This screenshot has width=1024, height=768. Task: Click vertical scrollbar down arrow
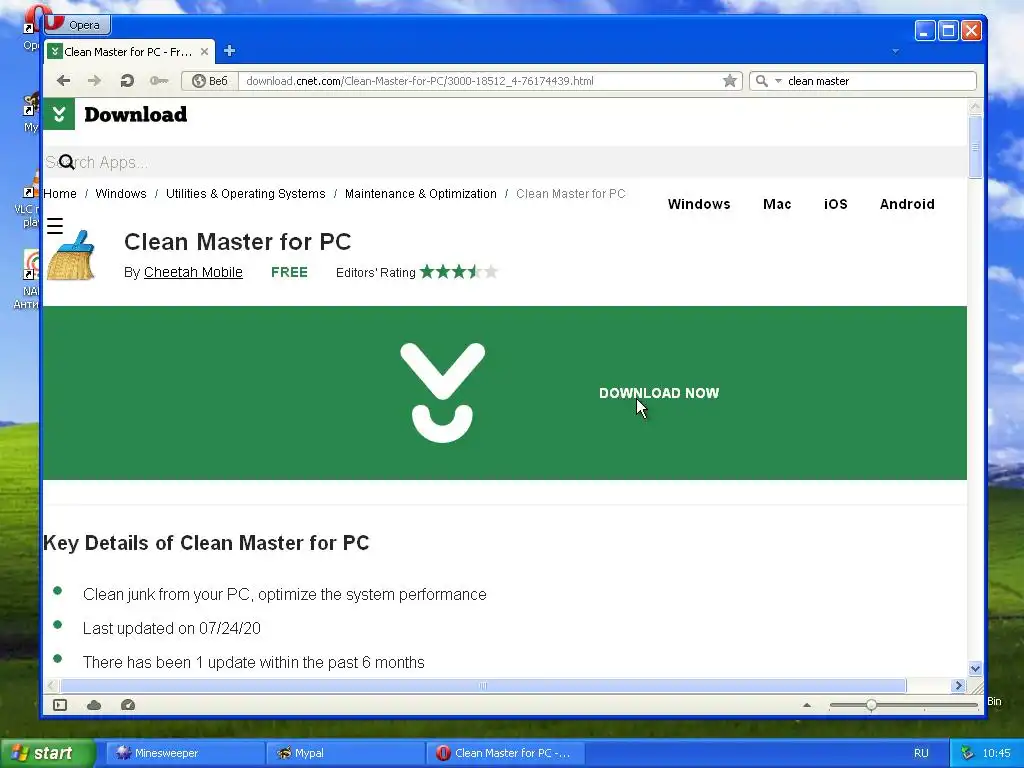click(975, 669)
